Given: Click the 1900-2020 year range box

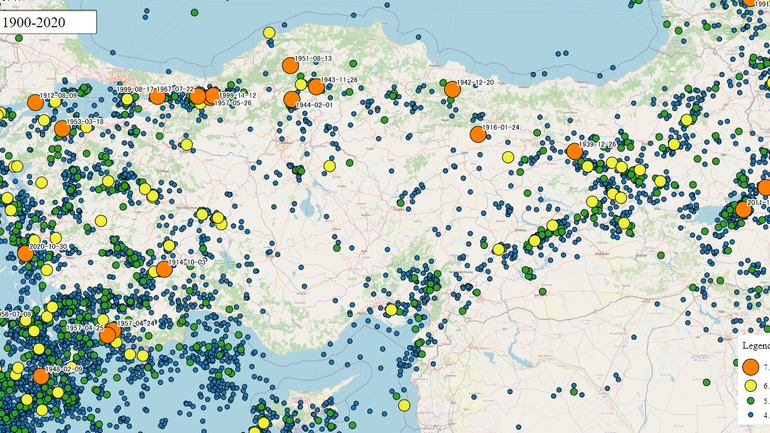Looking at the screenshot, I should pos(48,22).
